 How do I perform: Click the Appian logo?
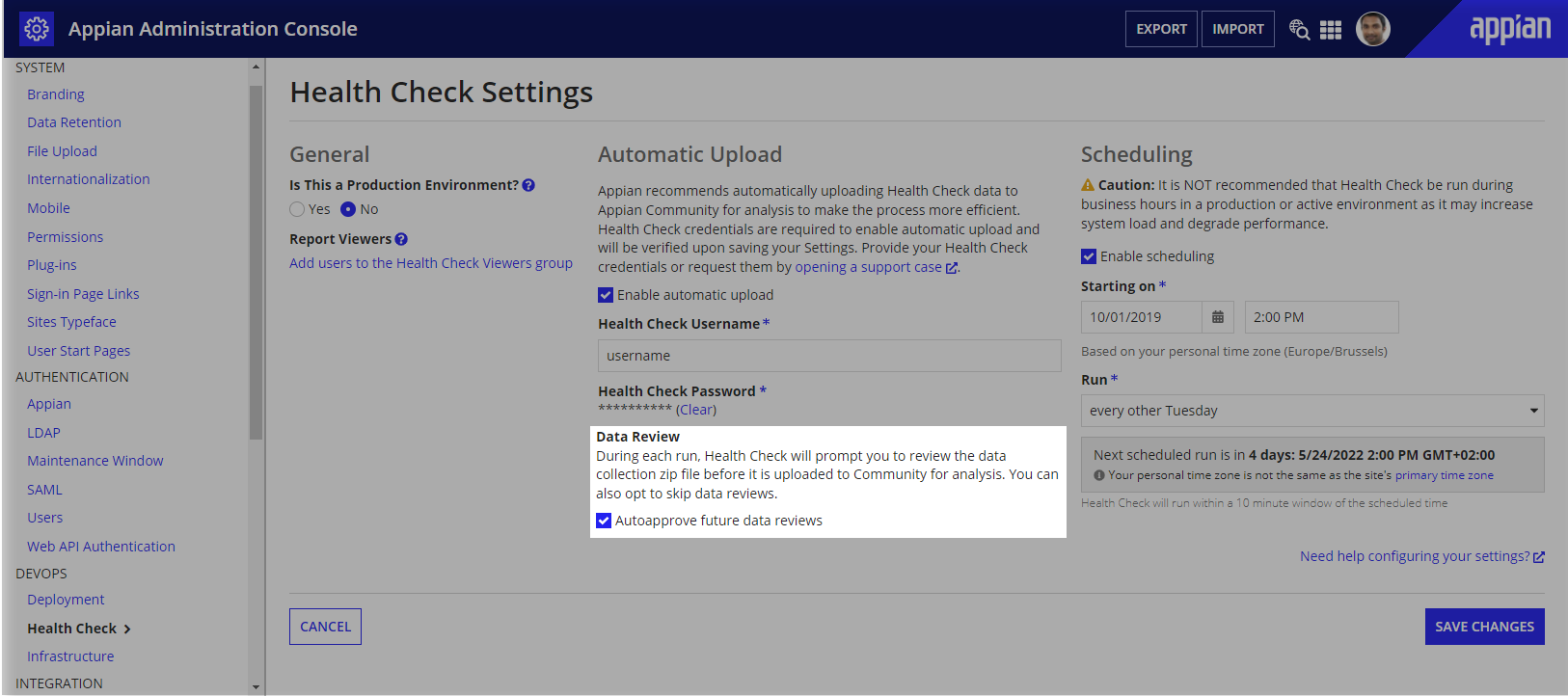pyautogui.click(x=1510, y=29)
